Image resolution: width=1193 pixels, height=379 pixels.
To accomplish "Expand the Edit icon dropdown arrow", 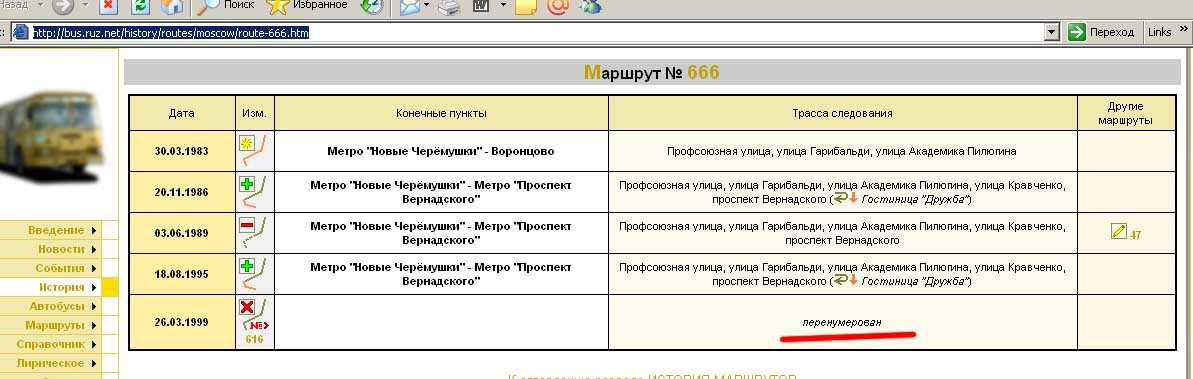I will tap(503, 6).
